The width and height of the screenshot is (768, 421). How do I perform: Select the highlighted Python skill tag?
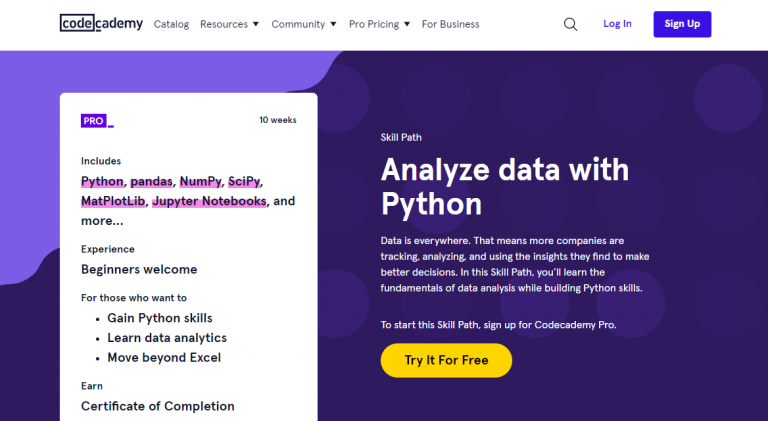coord(102,181)
